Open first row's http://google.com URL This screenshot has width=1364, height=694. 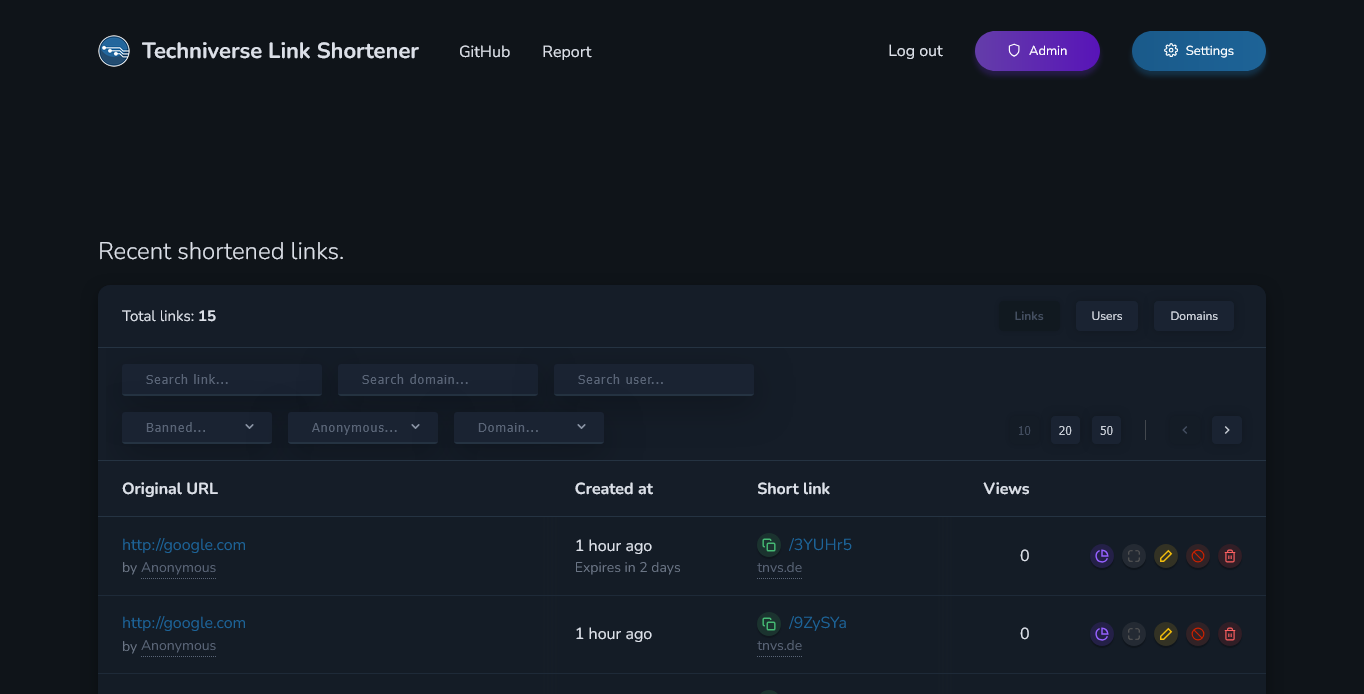tap(184, 545)
